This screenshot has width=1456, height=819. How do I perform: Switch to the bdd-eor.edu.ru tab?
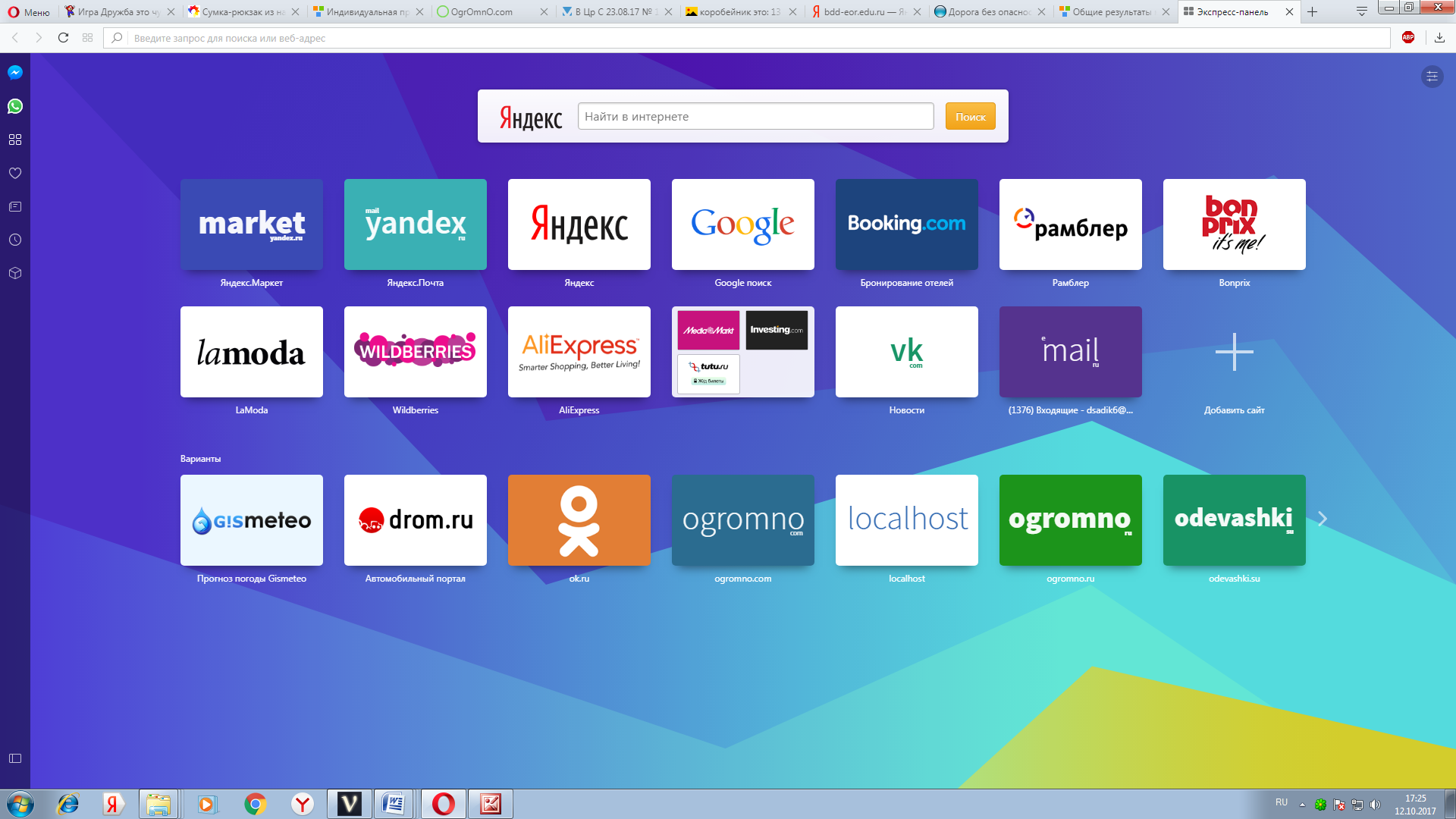[866, 11]
